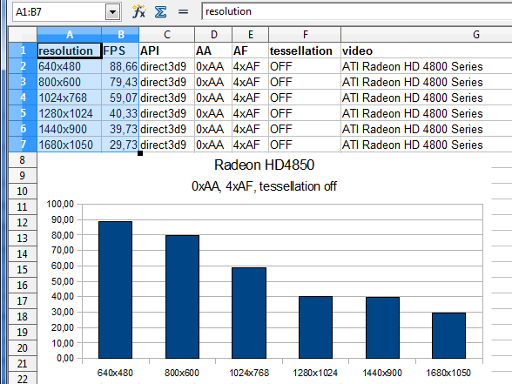Viewport: 512px width, 384px height.
Task: Open the Function Wizard icon
Action: 139,12
